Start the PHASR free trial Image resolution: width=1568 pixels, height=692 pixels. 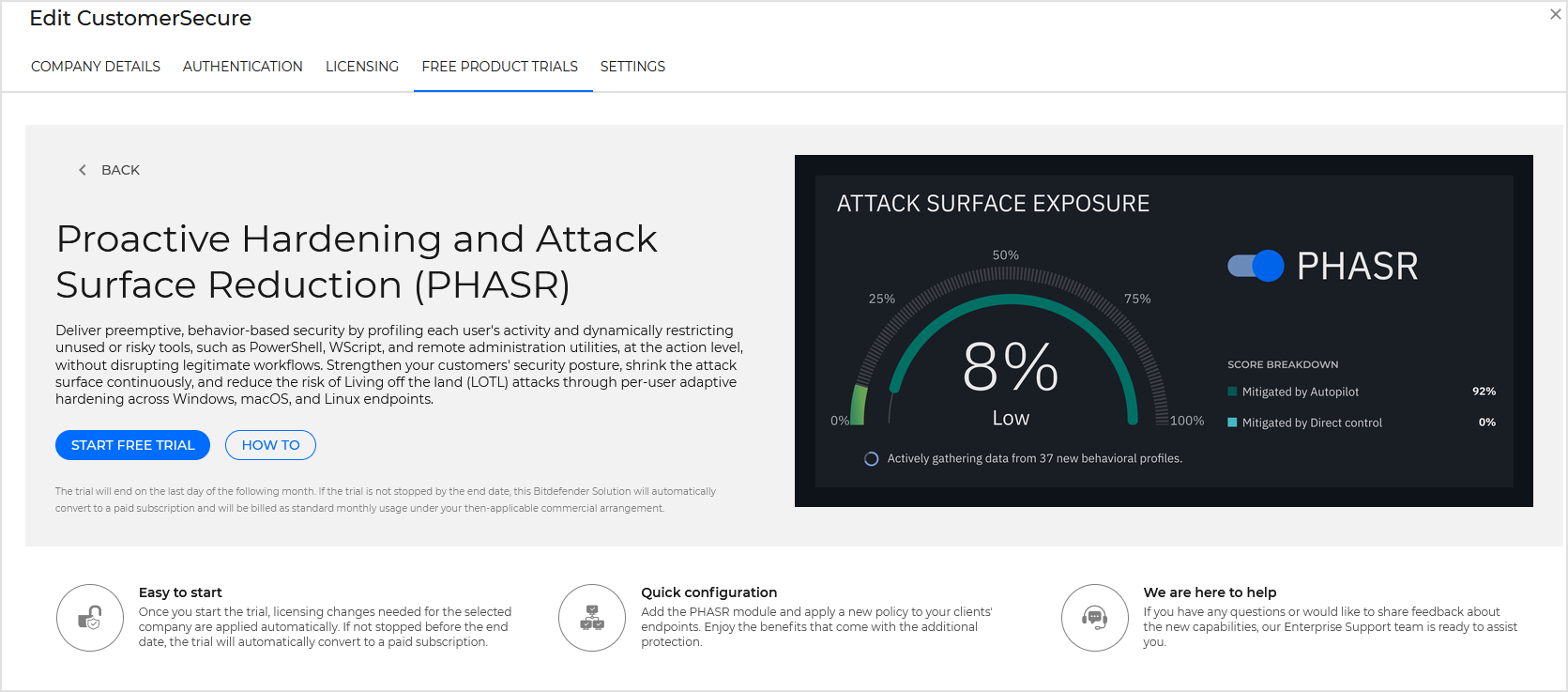tap(132, 445)
